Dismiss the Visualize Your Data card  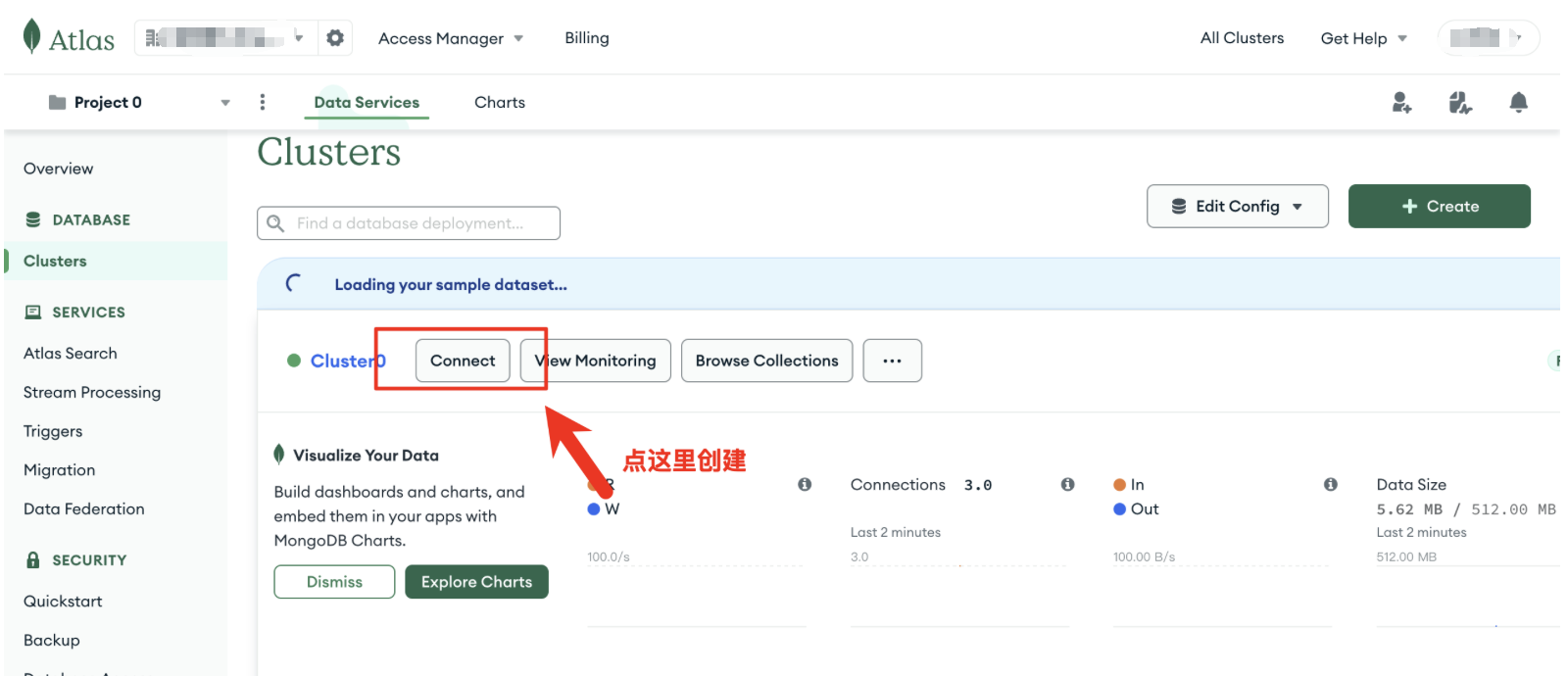(x=334, y=581)
